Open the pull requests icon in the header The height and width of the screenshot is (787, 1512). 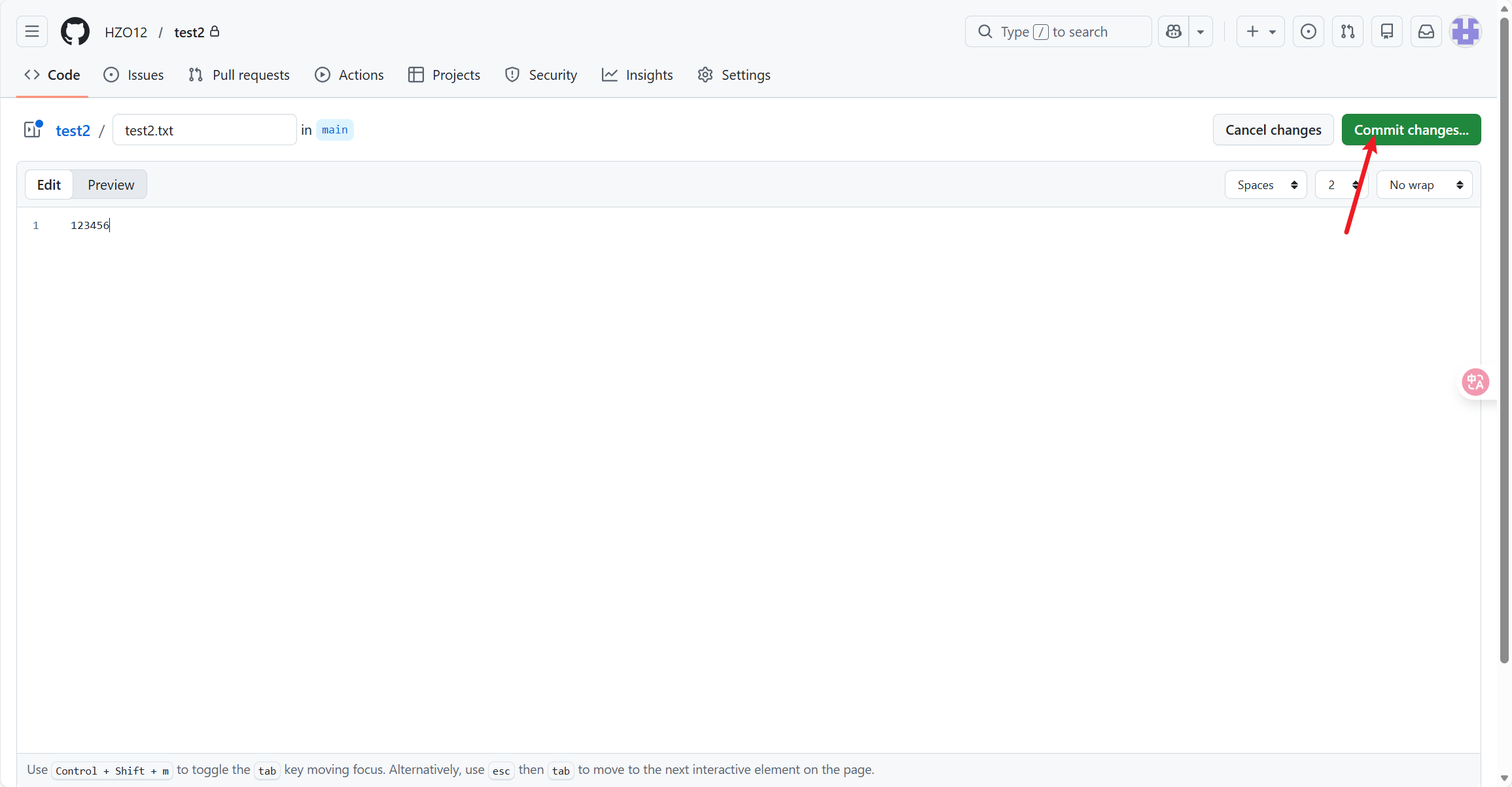point(1347,31)
